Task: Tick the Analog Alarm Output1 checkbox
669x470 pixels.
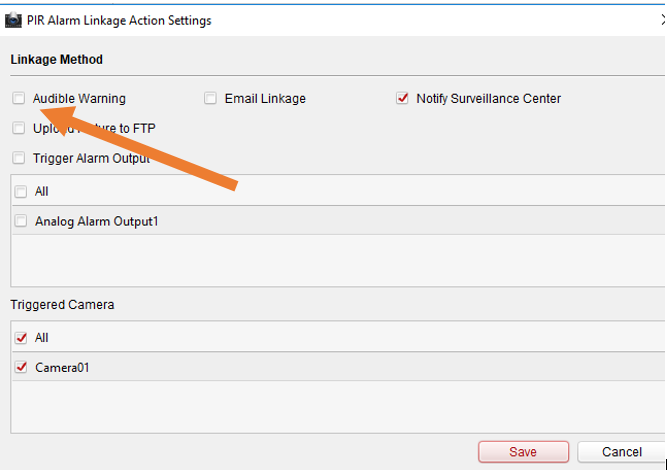Action: click(21, 221)
